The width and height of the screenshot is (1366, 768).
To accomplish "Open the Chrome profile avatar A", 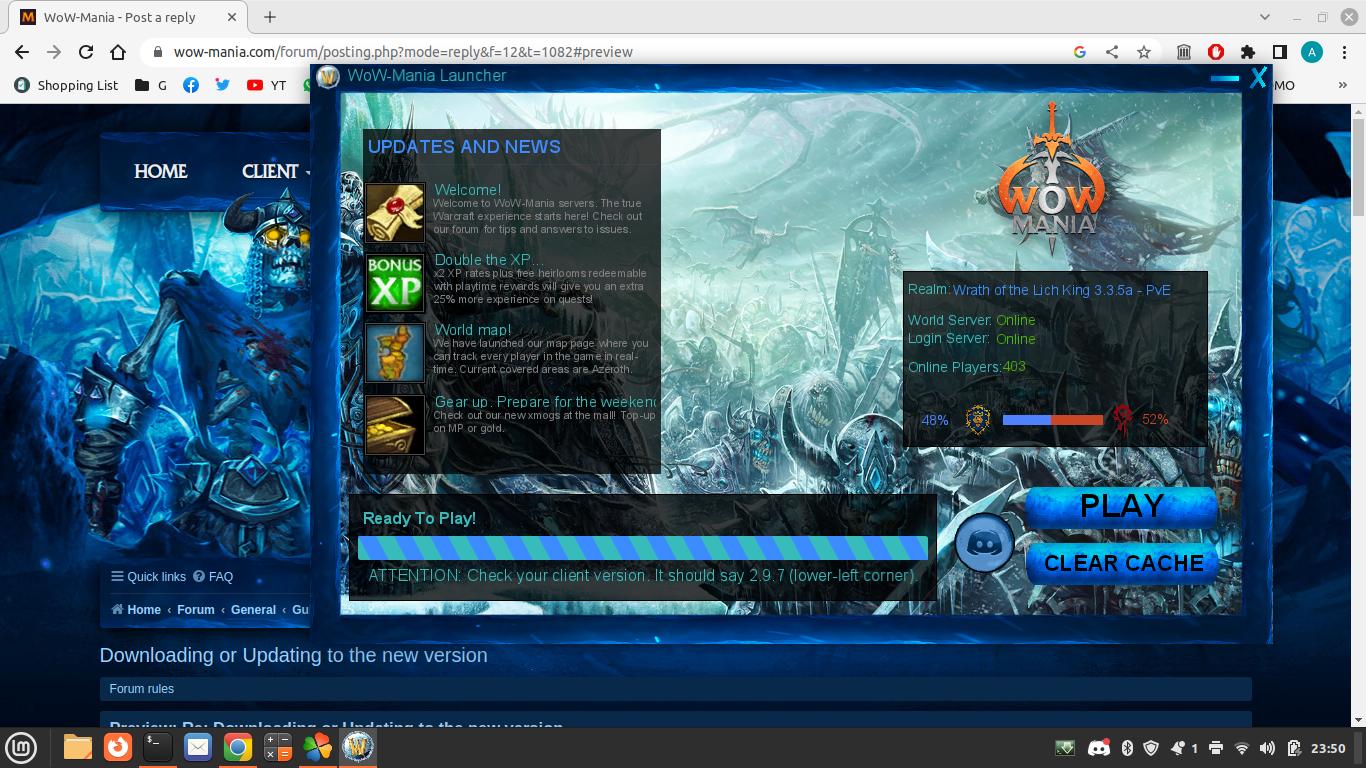I will point(1312,52).
